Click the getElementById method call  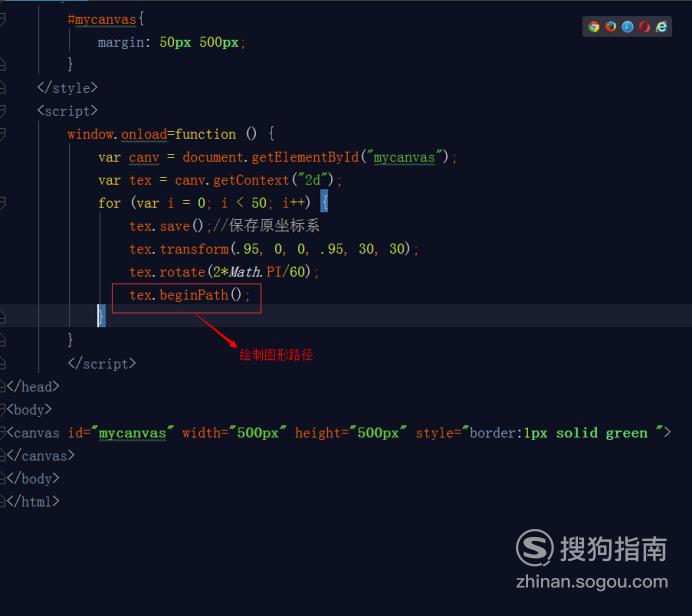point(305,157)
